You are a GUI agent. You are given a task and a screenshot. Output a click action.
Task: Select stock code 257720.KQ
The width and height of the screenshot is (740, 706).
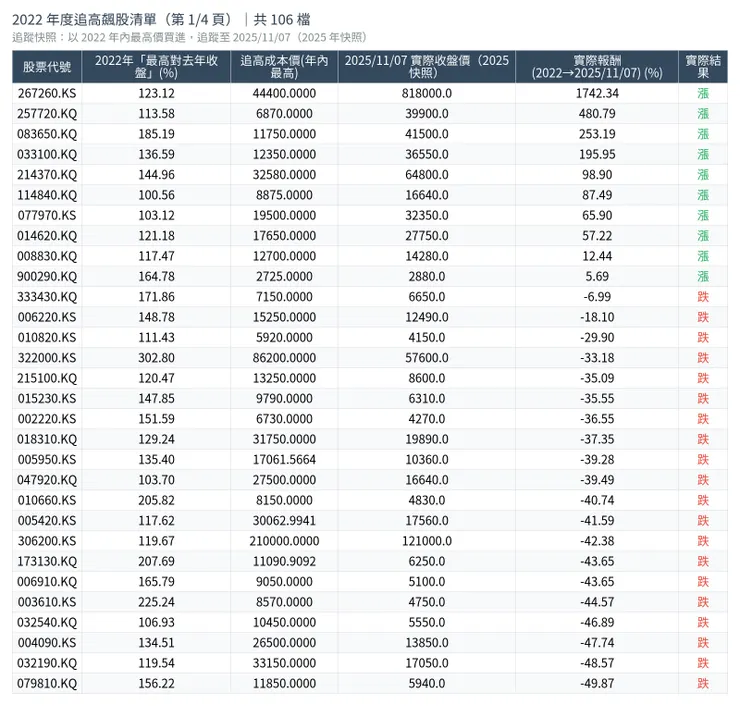47,114
